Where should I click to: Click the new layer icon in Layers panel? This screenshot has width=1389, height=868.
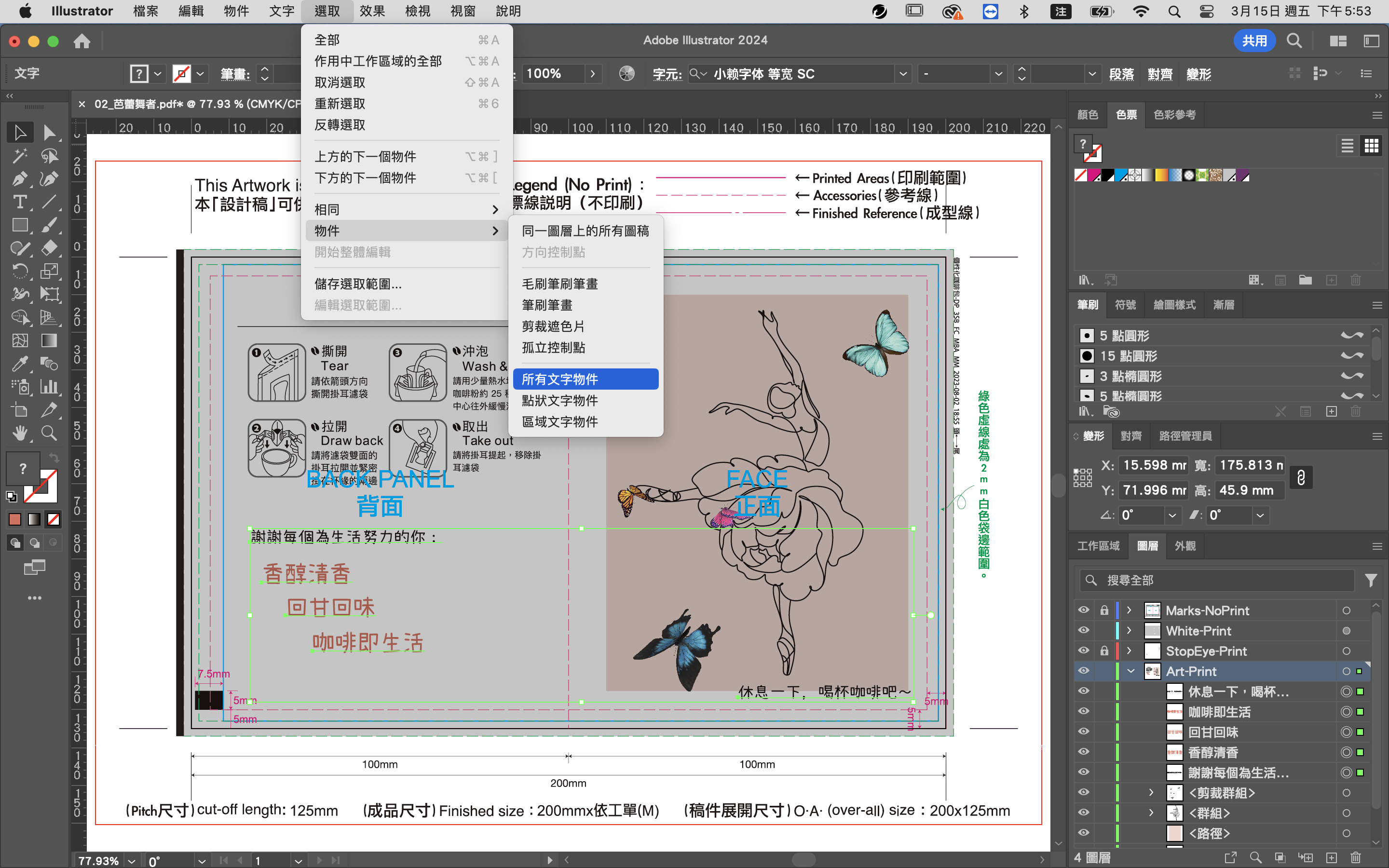(x=1332, y=858)
